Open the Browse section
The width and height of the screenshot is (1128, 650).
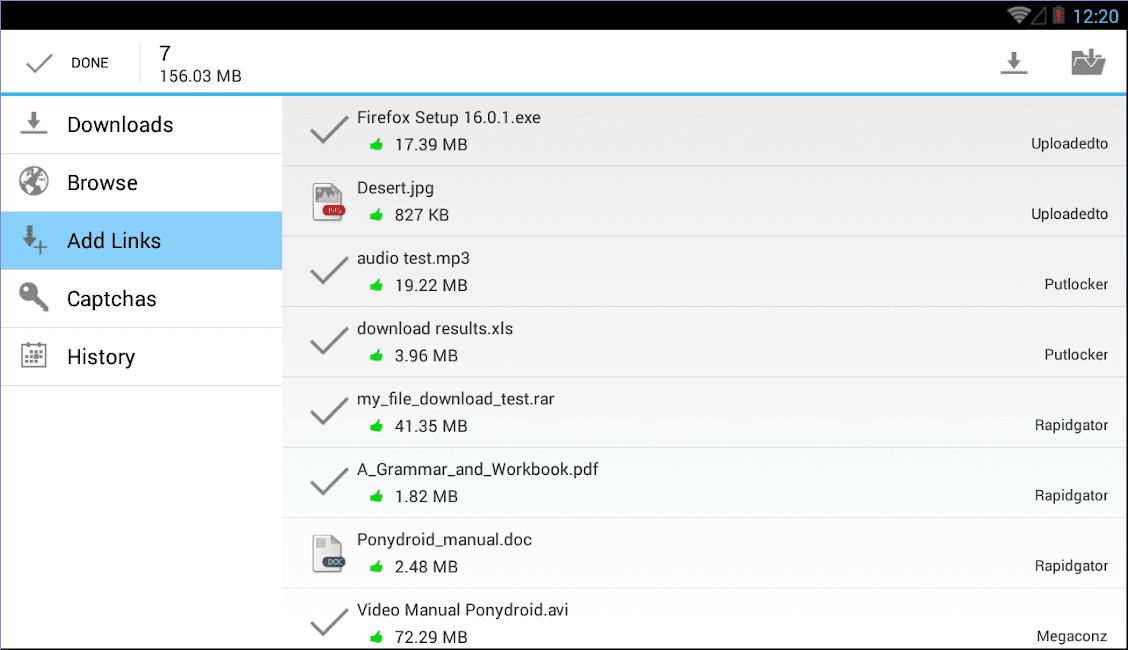(142, 183)
